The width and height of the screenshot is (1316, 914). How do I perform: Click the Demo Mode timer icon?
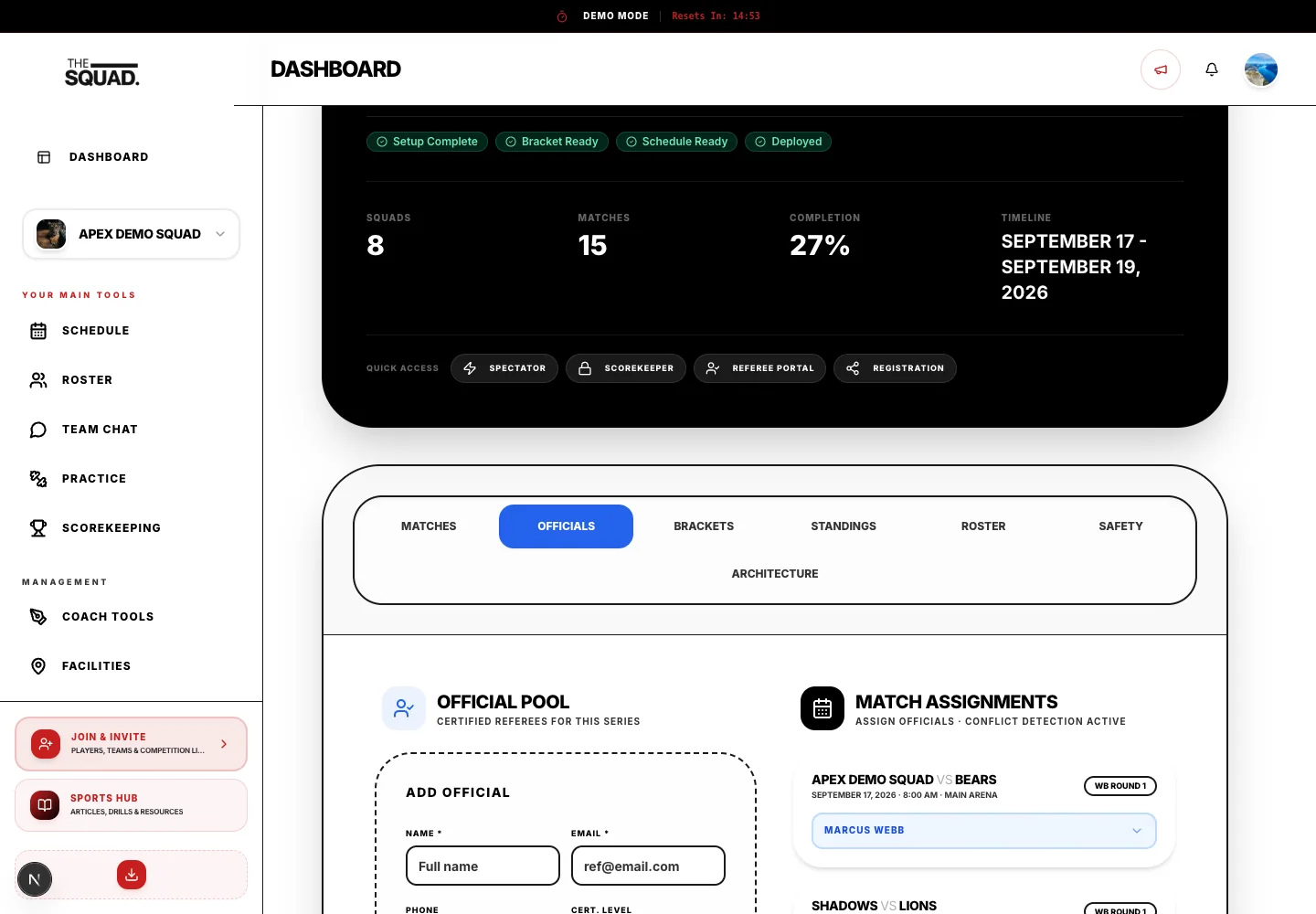[562, 16]
